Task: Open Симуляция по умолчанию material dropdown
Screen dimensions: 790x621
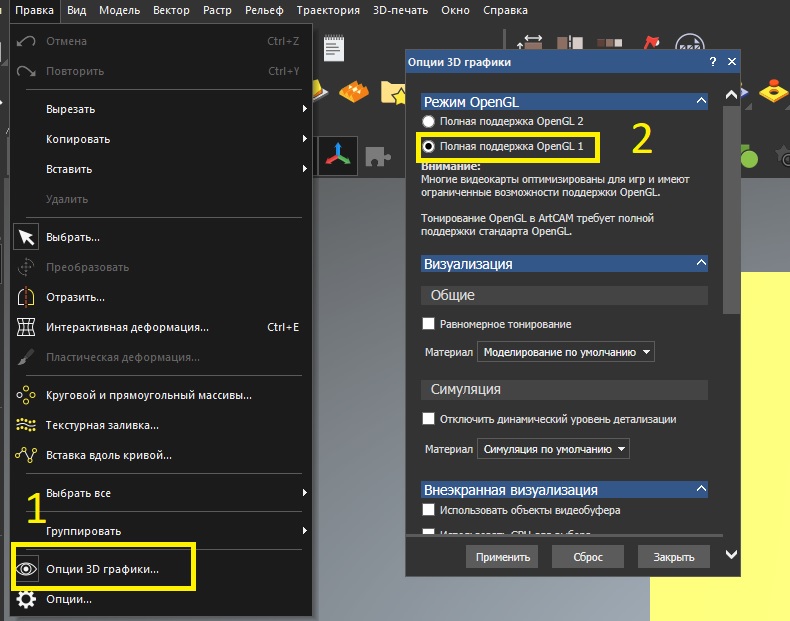Action: (553, 449)
